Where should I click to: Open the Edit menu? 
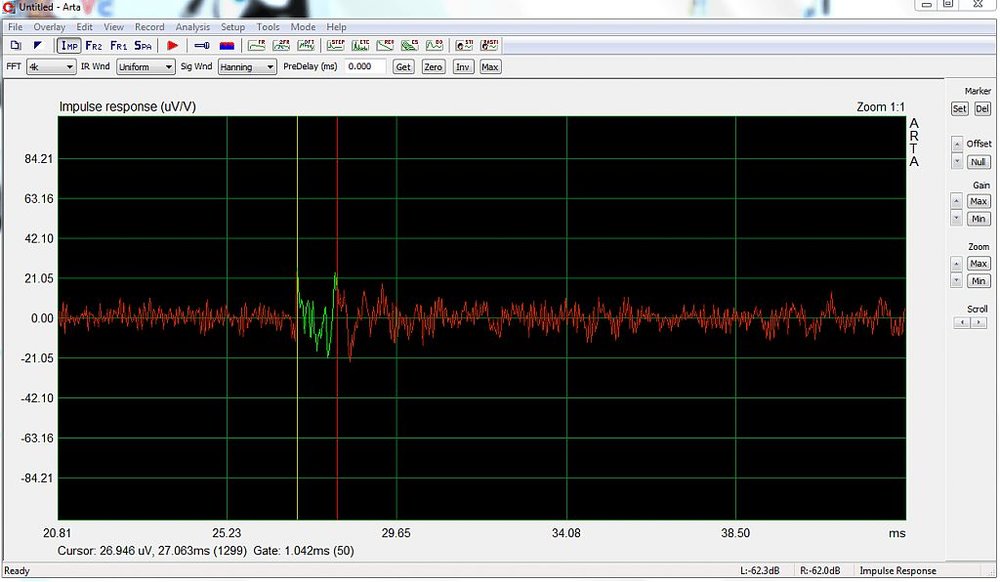(x=84, y=27)
